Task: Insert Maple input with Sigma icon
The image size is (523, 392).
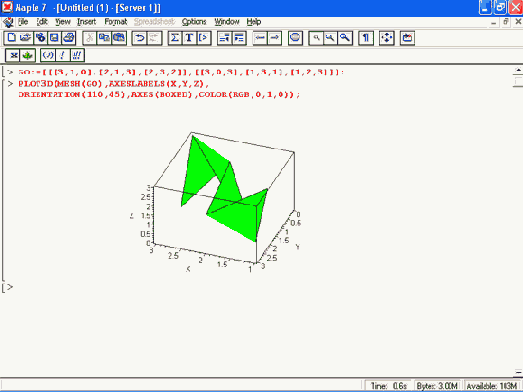Action: point(175,38)
